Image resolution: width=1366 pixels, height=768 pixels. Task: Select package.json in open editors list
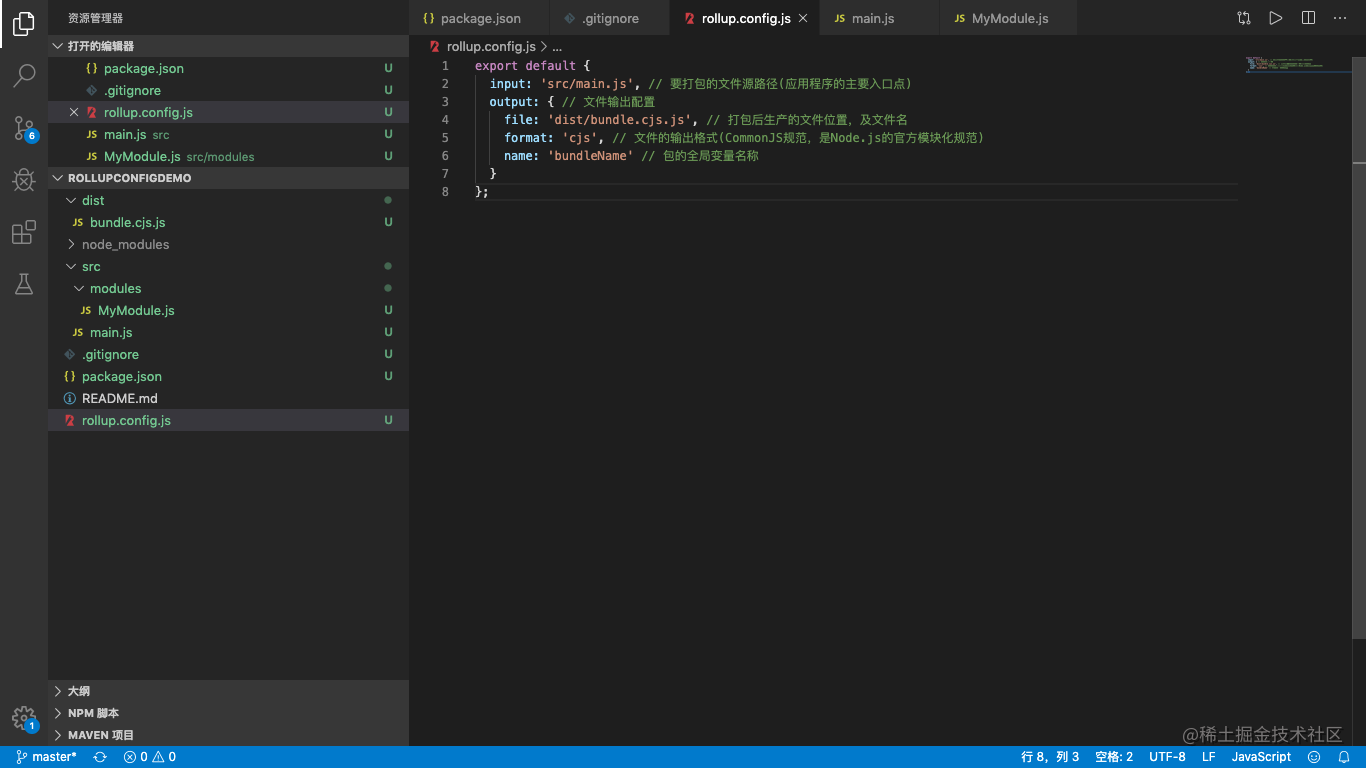228,68
